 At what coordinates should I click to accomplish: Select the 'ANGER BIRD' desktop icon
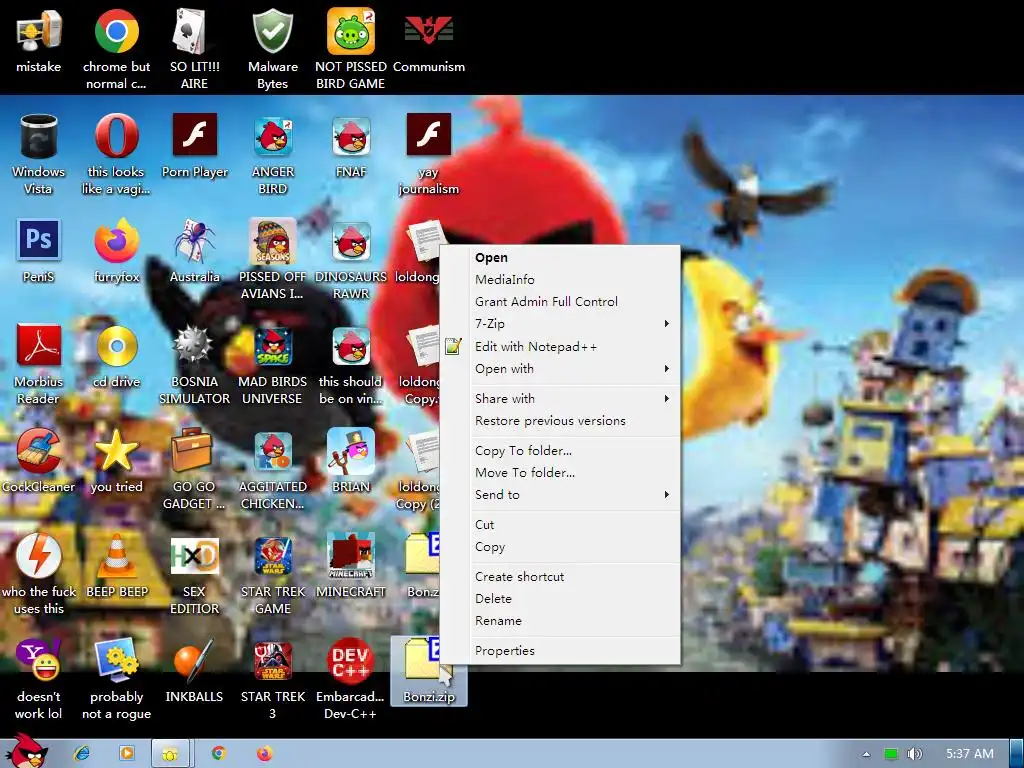coord(273,136)
